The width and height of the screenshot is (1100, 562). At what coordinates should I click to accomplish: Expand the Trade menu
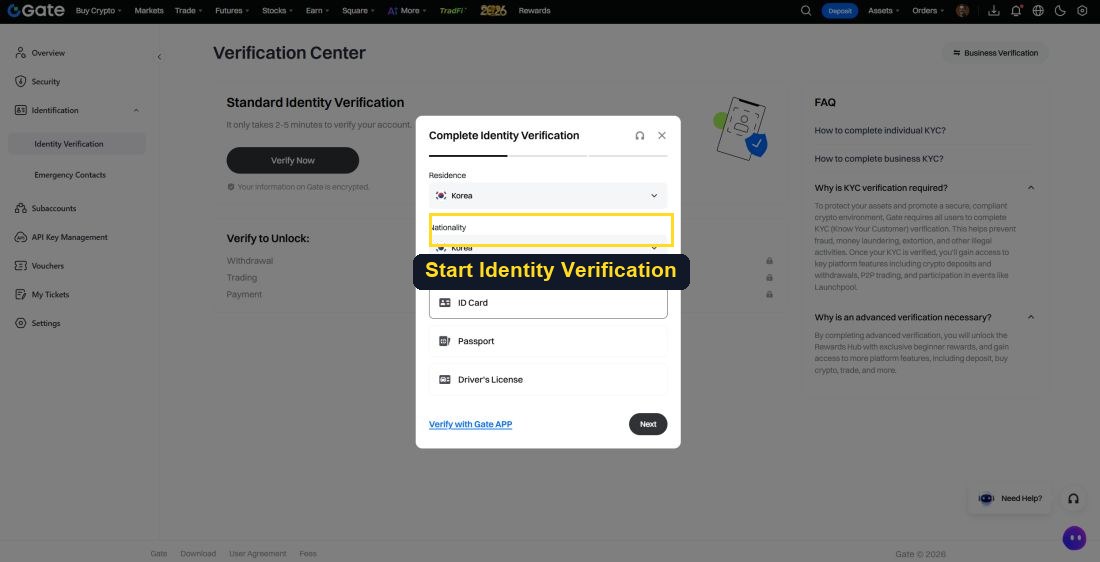click(189, 11)
